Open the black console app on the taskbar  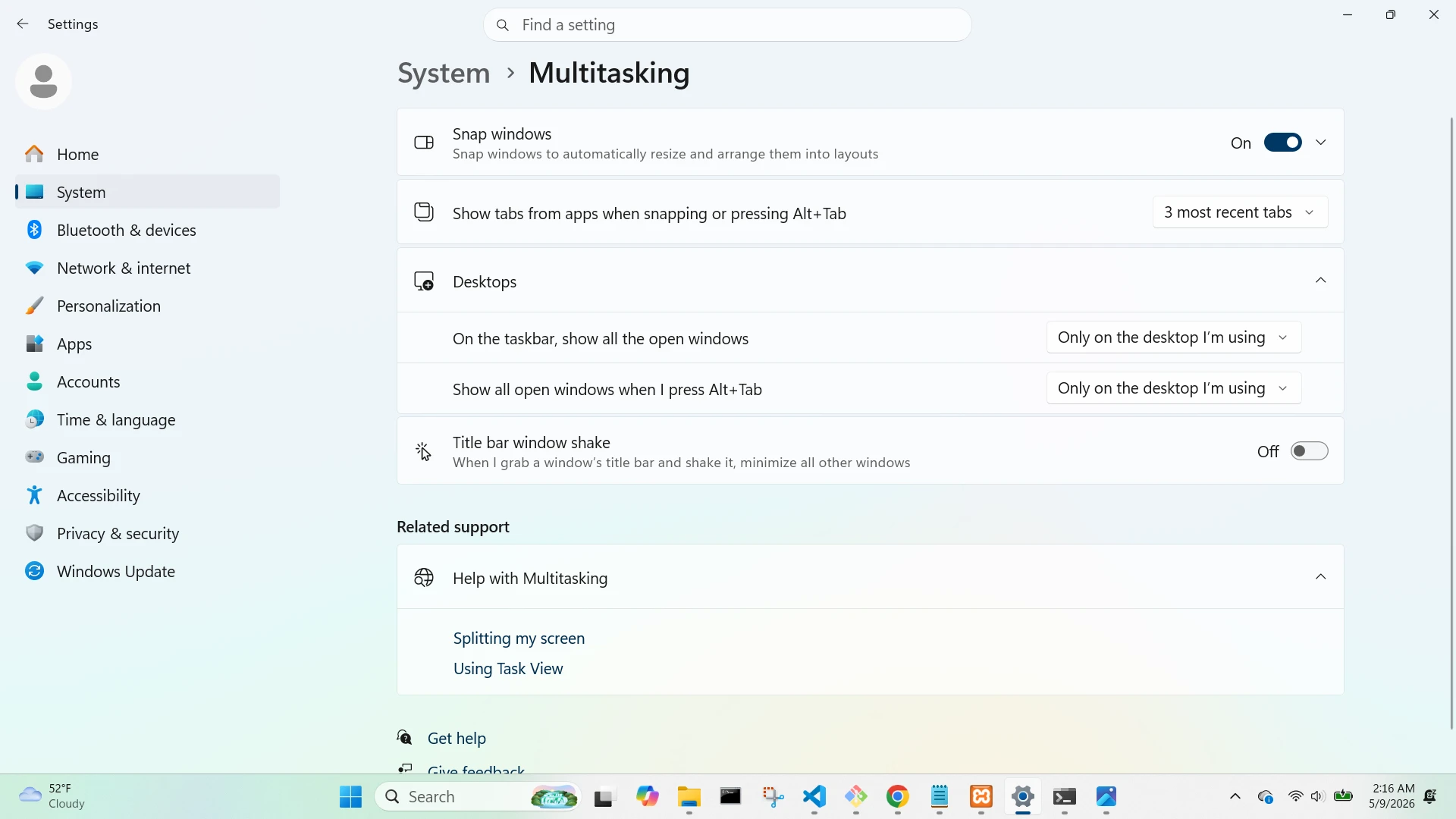(730, 797)
